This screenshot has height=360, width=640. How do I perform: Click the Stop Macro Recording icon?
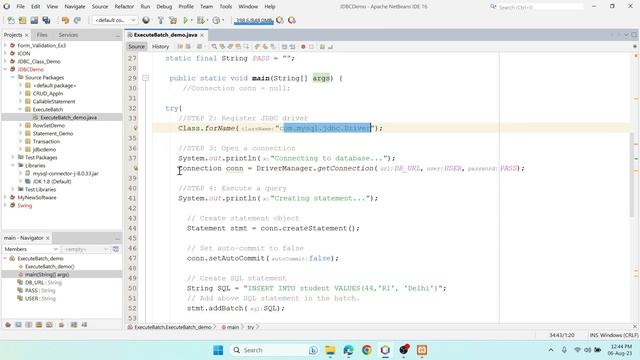pyautogui.click(x=311, y=47)
